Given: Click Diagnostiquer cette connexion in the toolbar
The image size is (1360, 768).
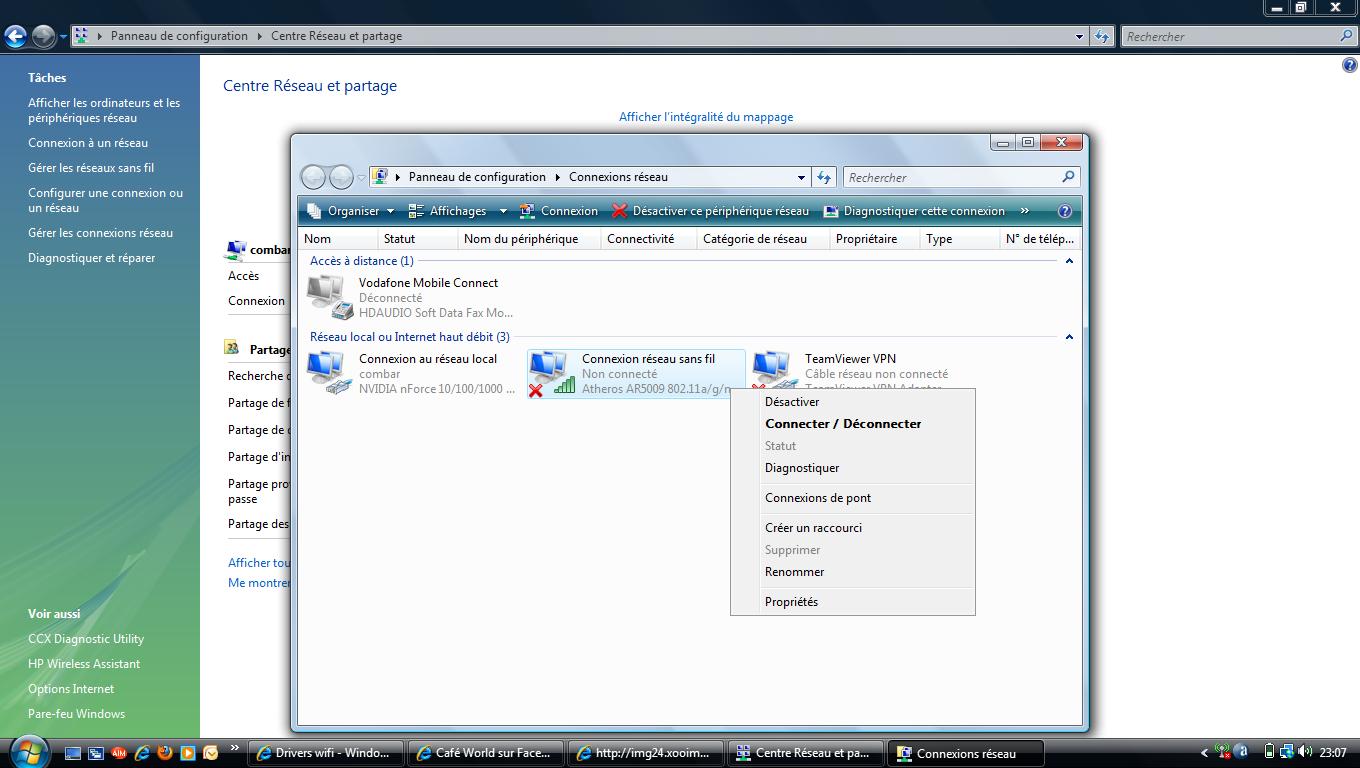Looking at the screenshot, I should click(914, 211).
